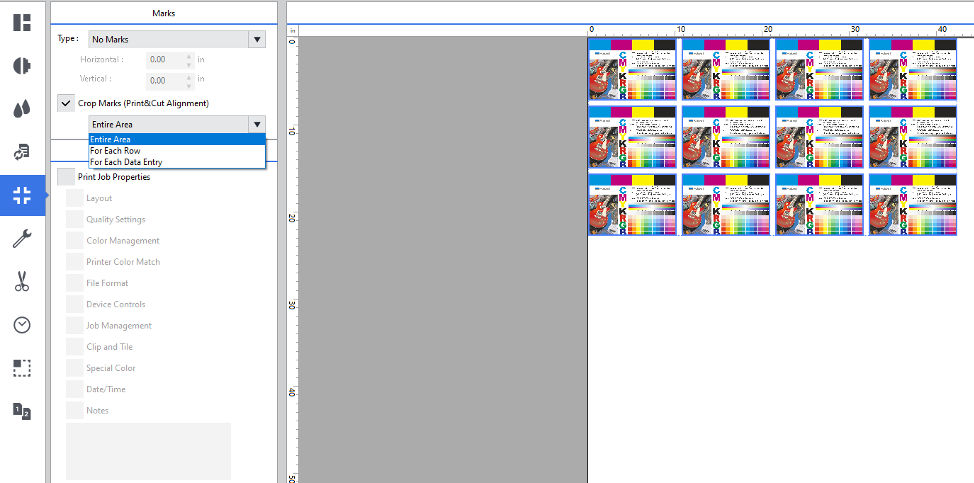Click the Horizontal value spinner field
Image resolution: width=974 pixels, height=483 pixels.
(x=164, y=60)
